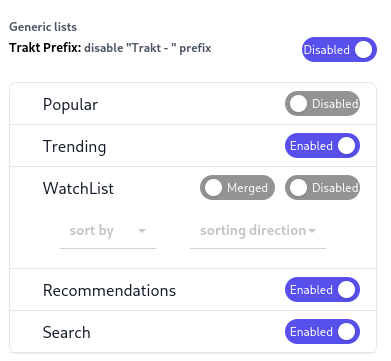Click the Recommendations row label

click(109, 290)
